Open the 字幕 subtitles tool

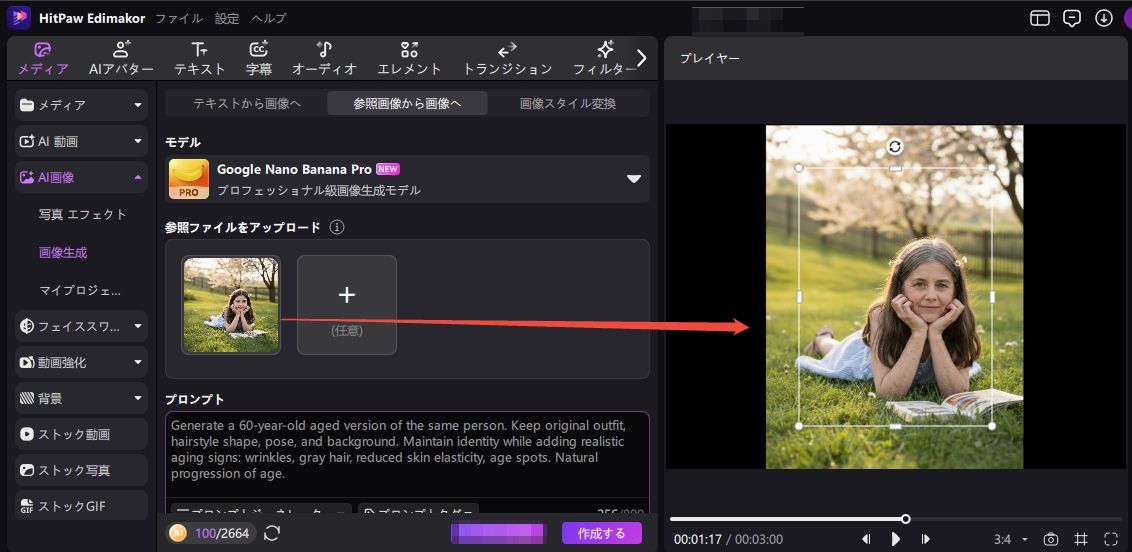(x=258, y=59)
